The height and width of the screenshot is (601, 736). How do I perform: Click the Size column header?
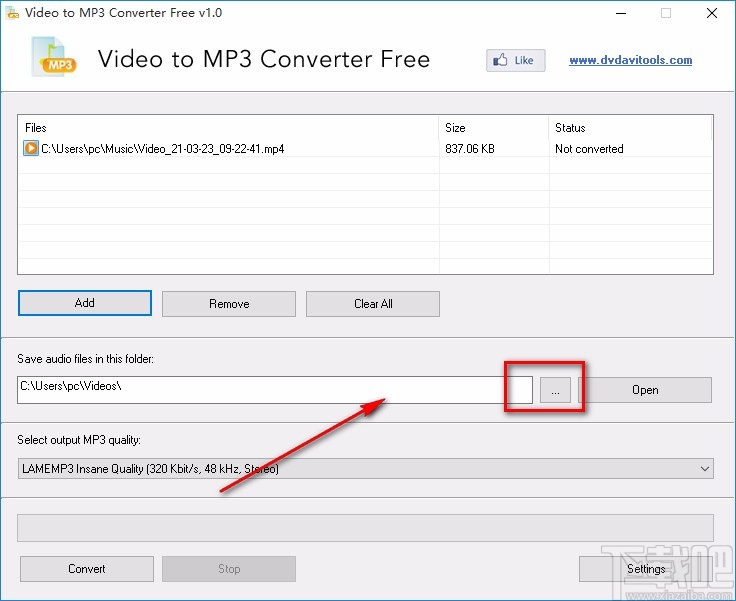pyautogui.click(x=493, y=128)
